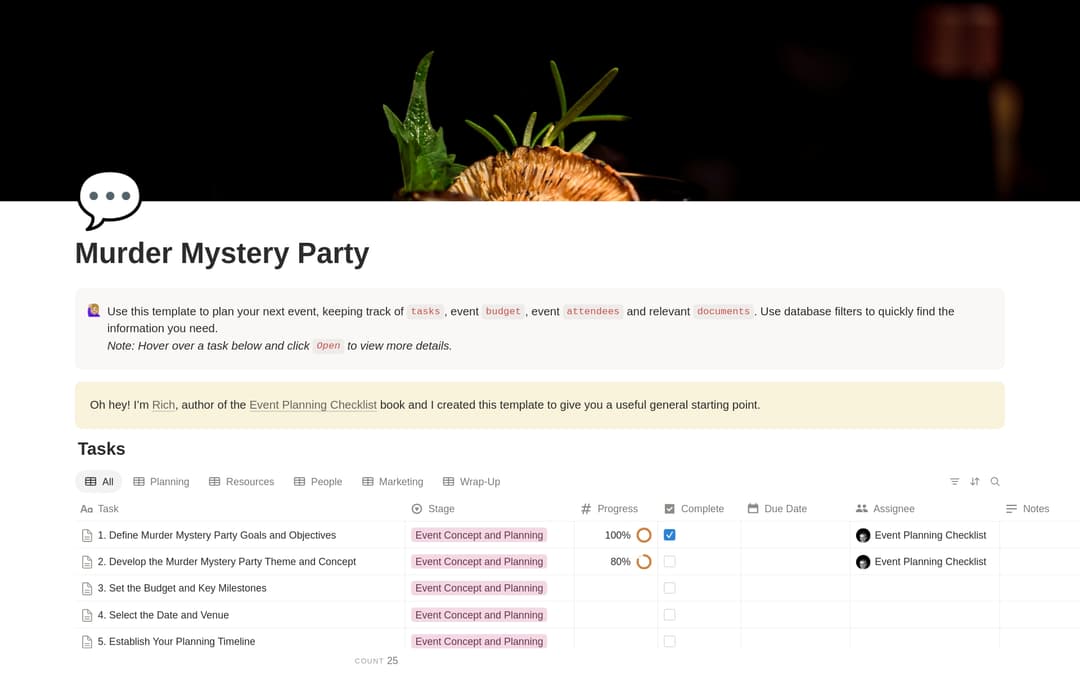Open the database filter icon
1080x674 pixels.
(x=955, y=481)
